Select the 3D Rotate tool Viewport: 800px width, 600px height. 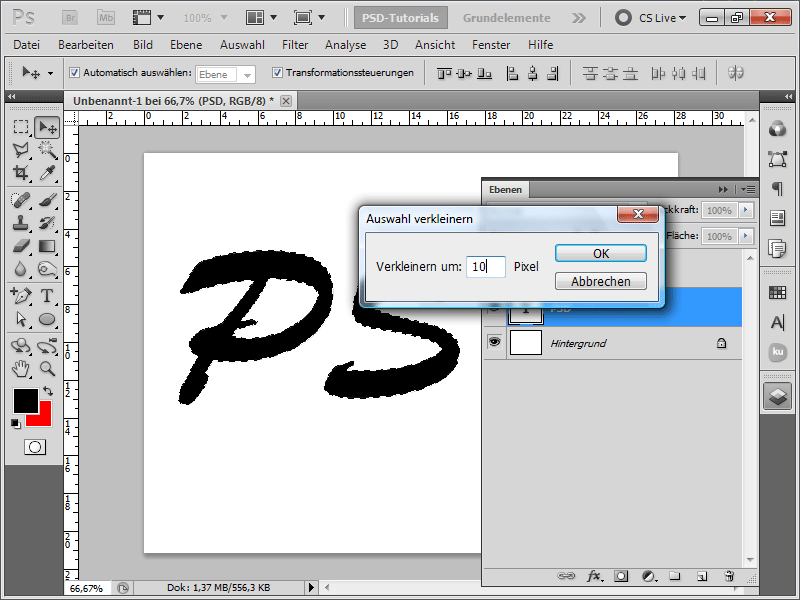point(20,346)
